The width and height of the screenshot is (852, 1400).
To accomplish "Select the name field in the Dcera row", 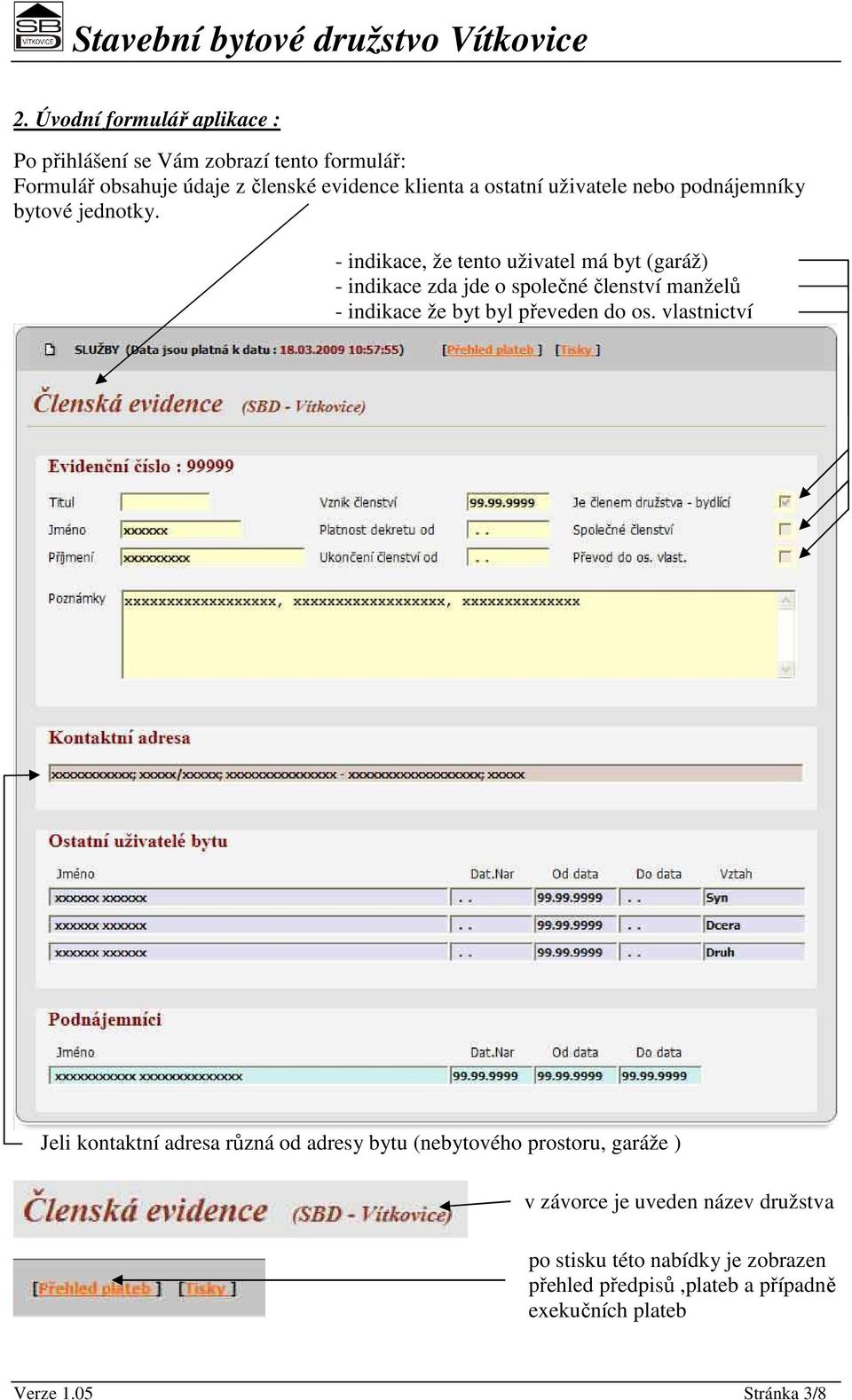I will (248, 925).
